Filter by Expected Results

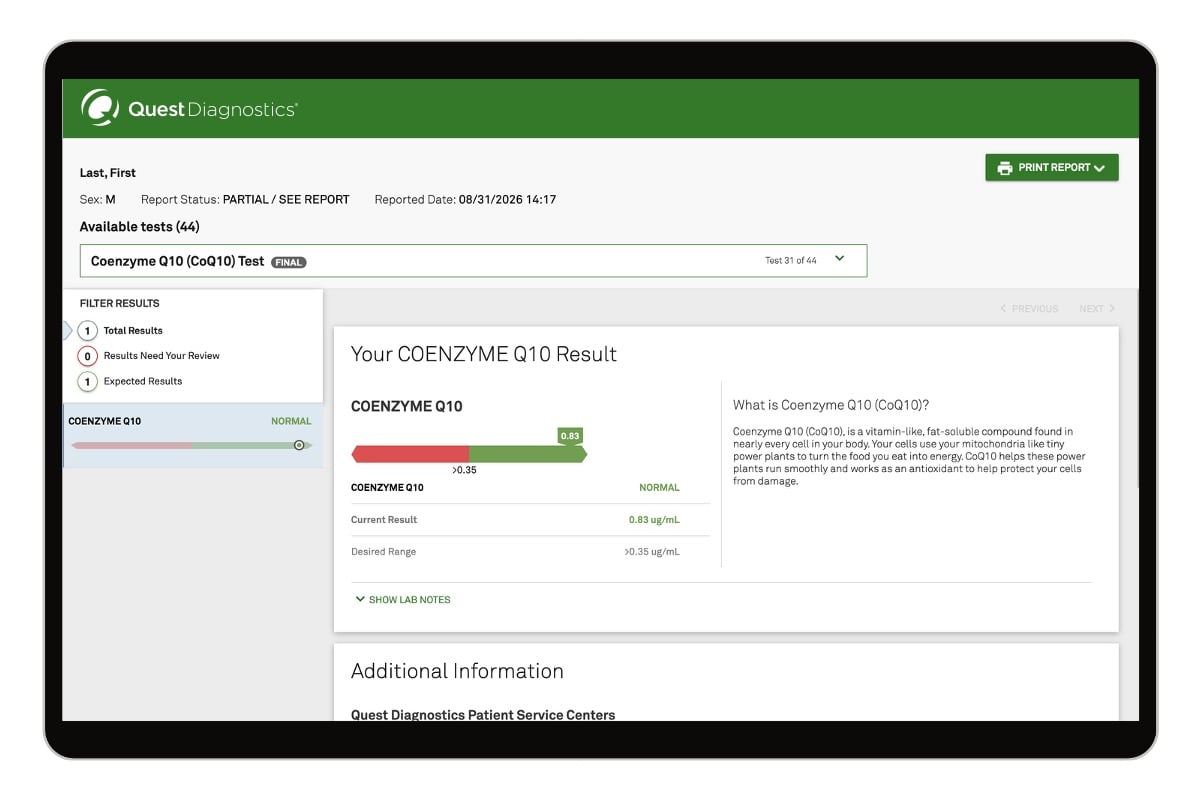(130, 381)
